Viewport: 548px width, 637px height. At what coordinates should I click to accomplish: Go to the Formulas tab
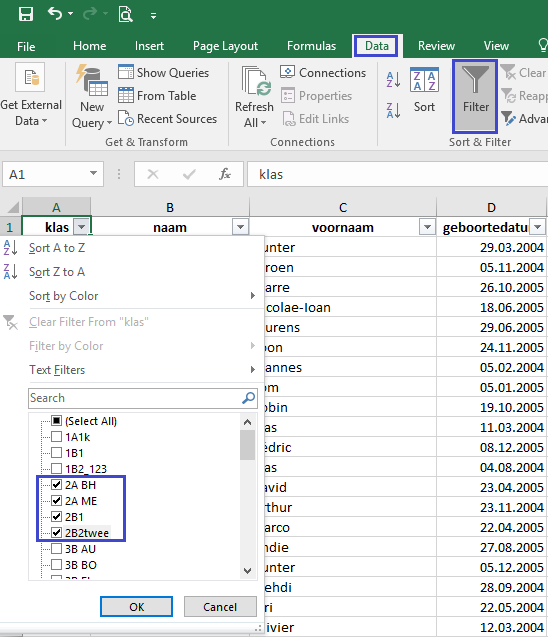coord(311,46)
